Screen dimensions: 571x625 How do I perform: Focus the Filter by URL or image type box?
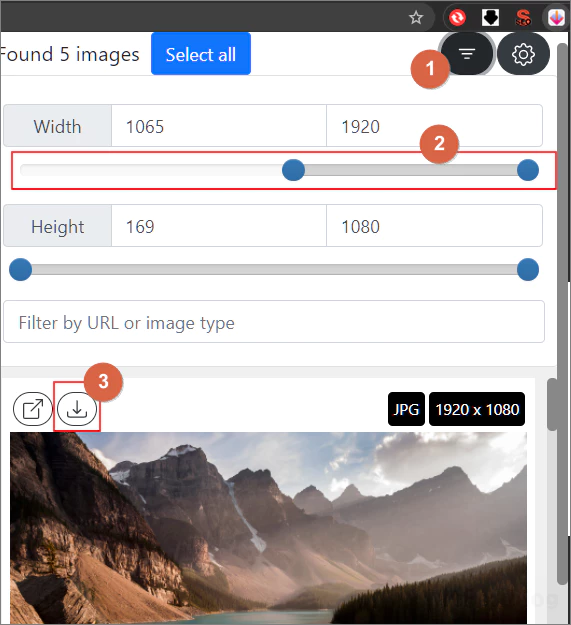point(274,322)
